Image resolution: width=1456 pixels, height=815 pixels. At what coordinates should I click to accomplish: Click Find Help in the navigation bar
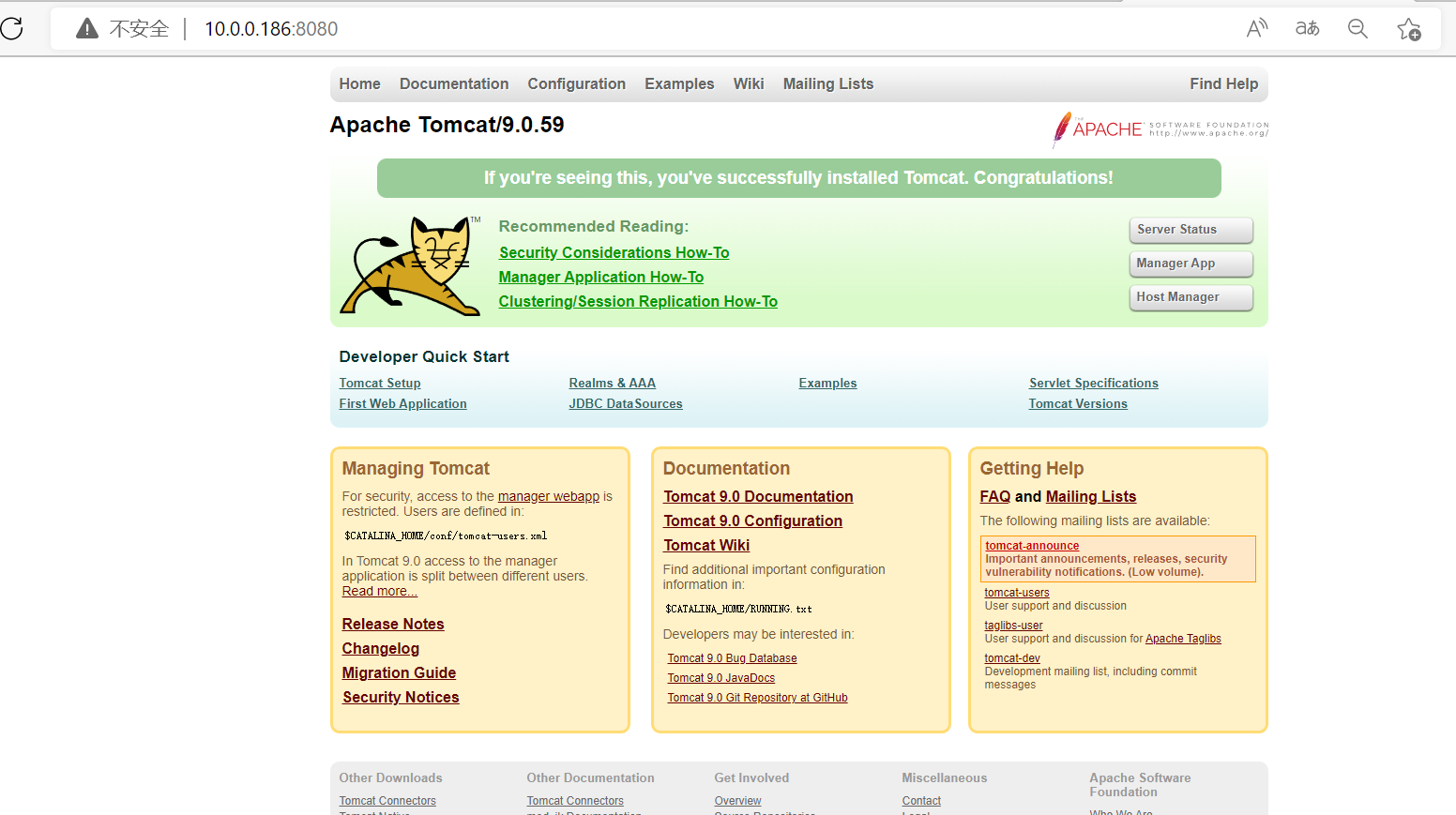click(1223, 83)
